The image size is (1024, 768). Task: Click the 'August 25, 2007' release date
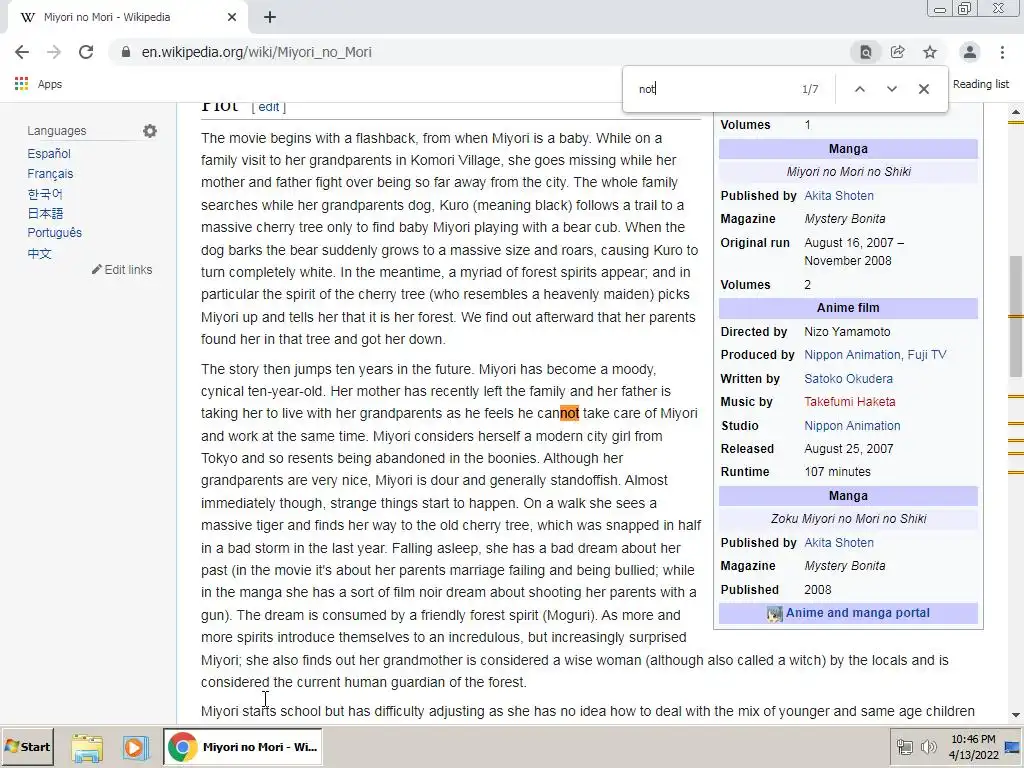point(848,449)
